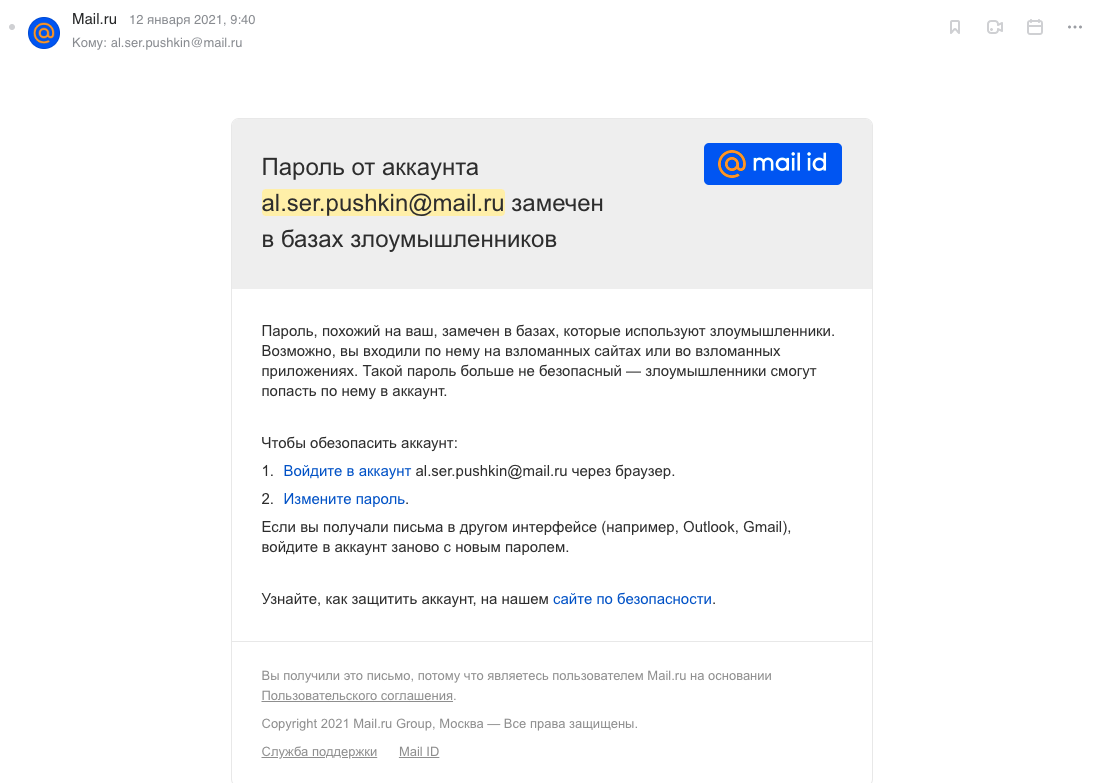Image resolution: width=1100 pixels, height=783 pixels.
Task: Start a video call from the camera icon
Action: pos(995,27)
